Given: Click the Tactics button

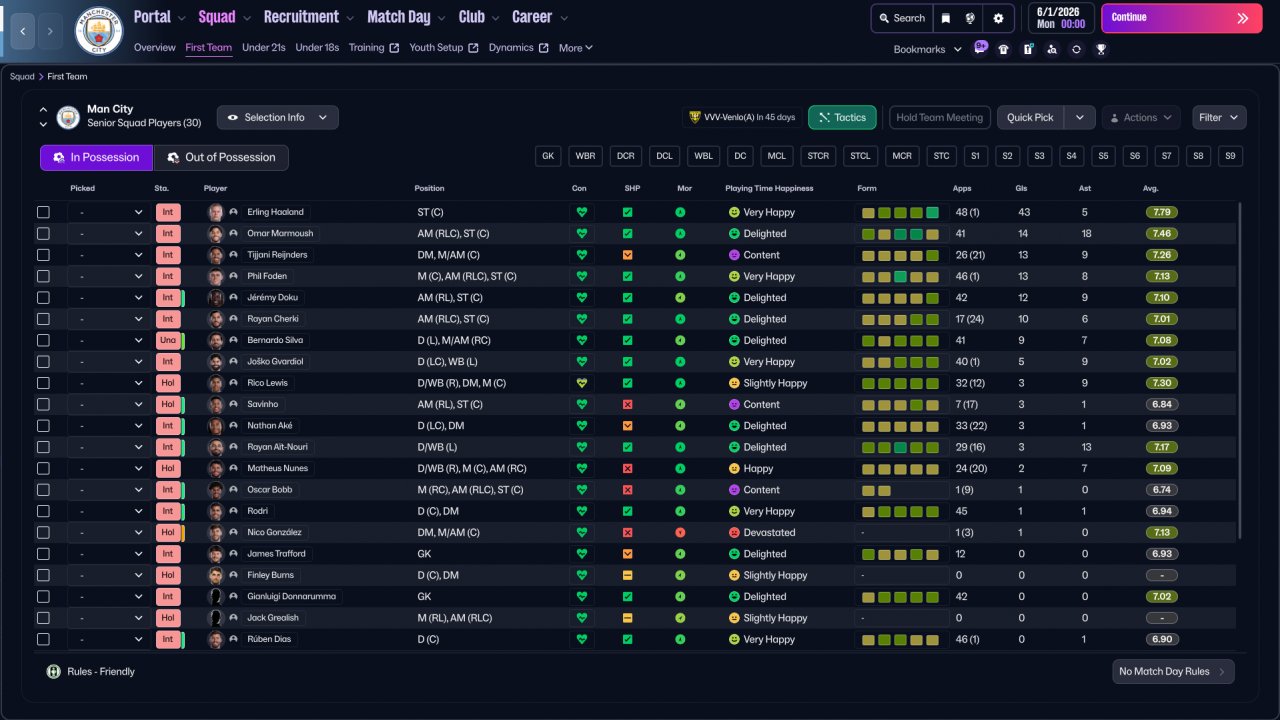Looking at the screenshot, I should coord(842,117).
